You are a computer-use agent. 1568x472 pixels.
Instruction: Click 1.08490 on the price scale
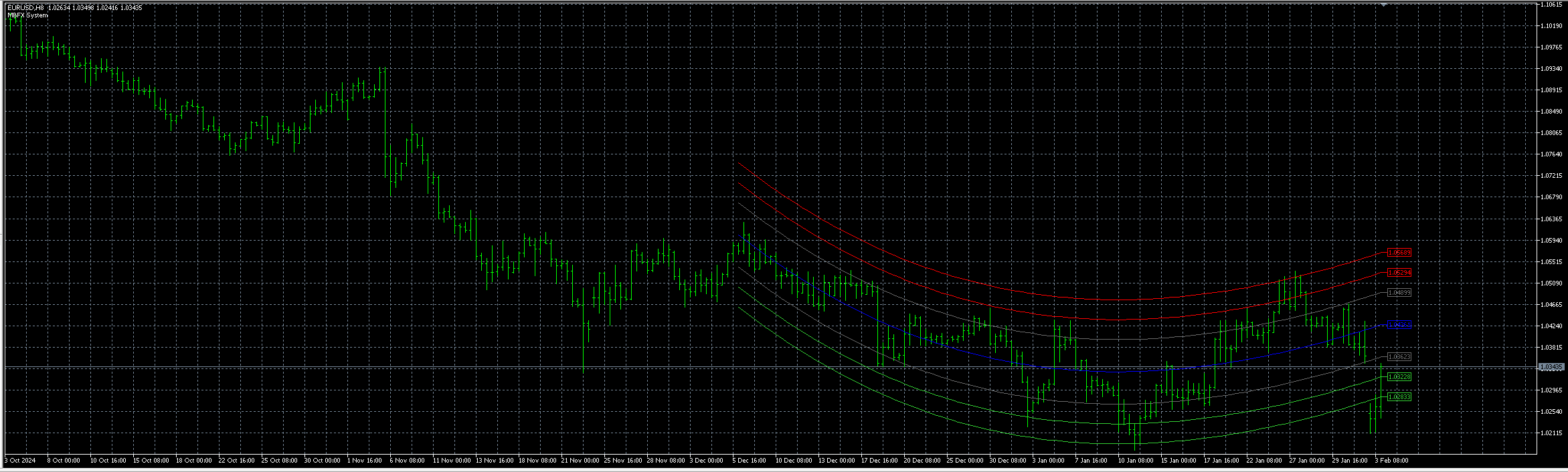(1551, 112)
